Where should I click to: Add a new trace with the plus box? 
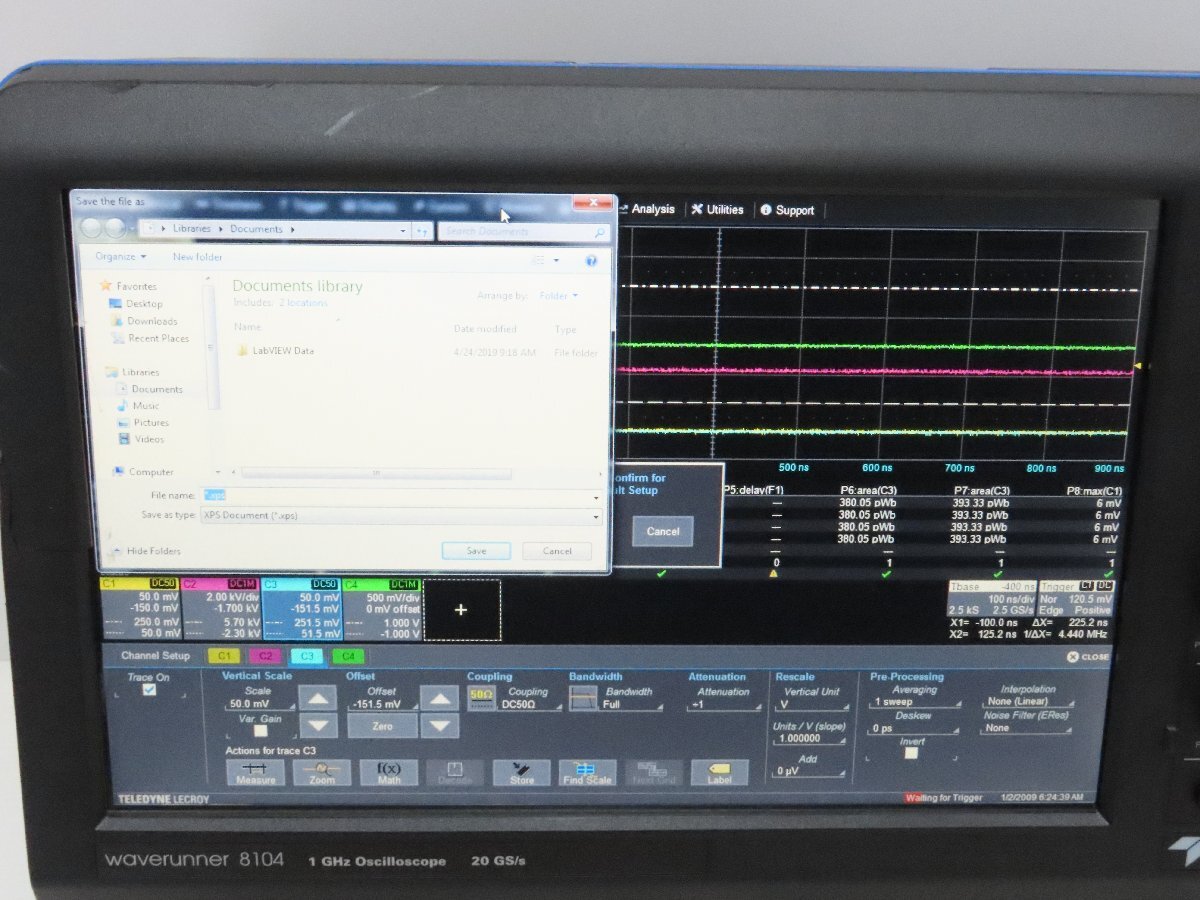[x=461, y=610]
